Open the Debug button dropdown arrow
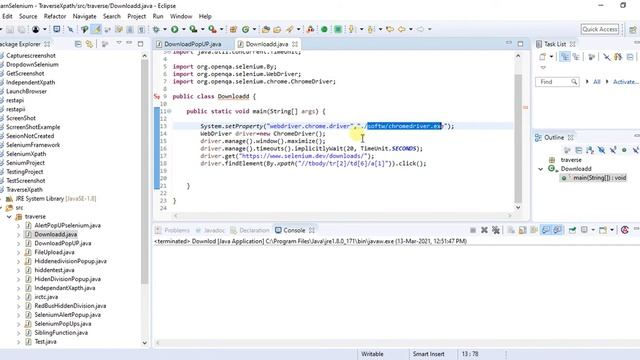640x360 pixels. (x=165, y=29)
